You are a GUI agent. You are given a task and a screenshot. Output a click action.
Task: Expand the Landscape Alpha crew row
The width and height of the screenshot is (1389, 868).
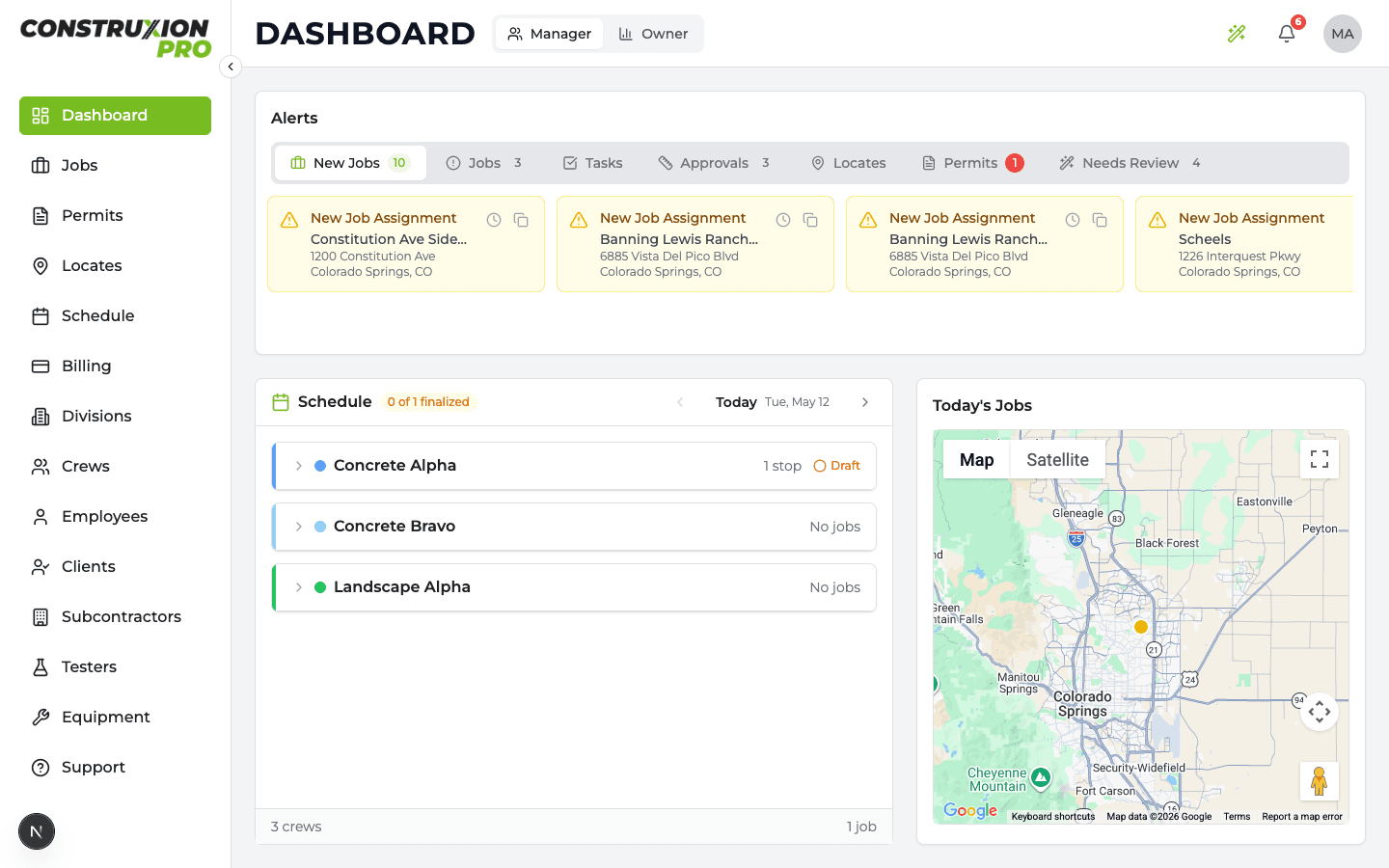tap(299, 587)
